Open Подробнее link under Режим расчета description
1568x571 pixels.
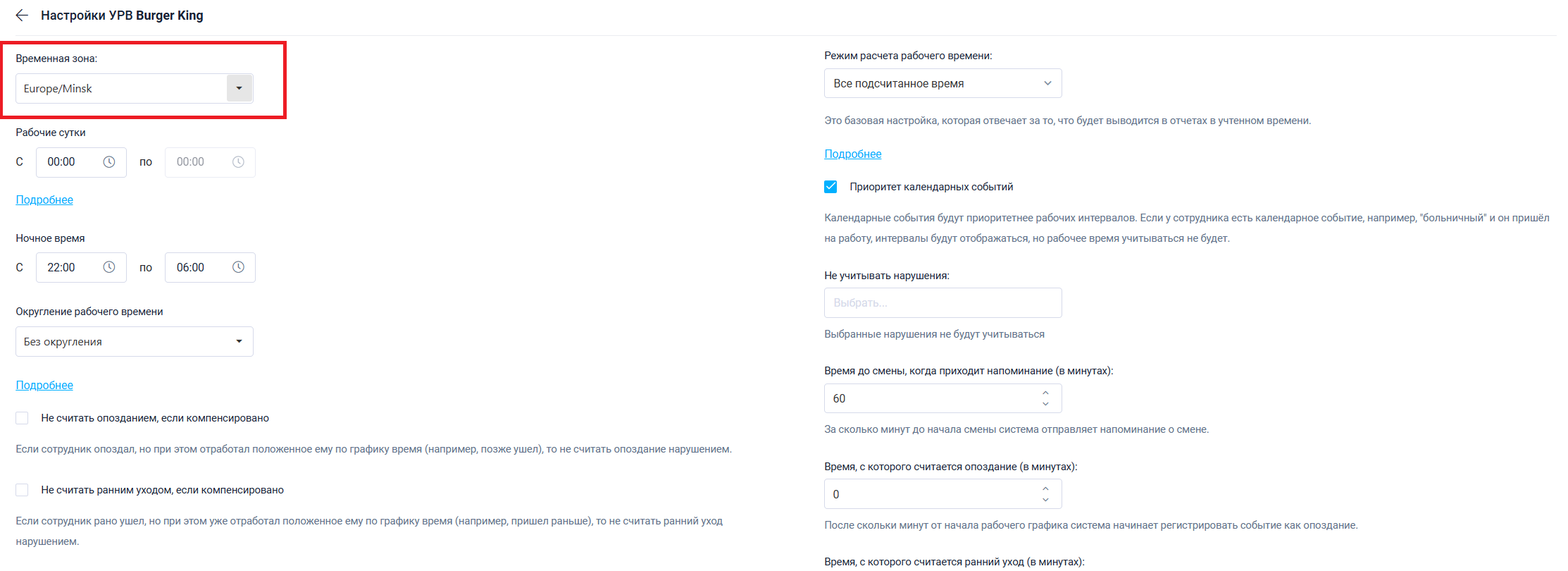tap(853, 154)
